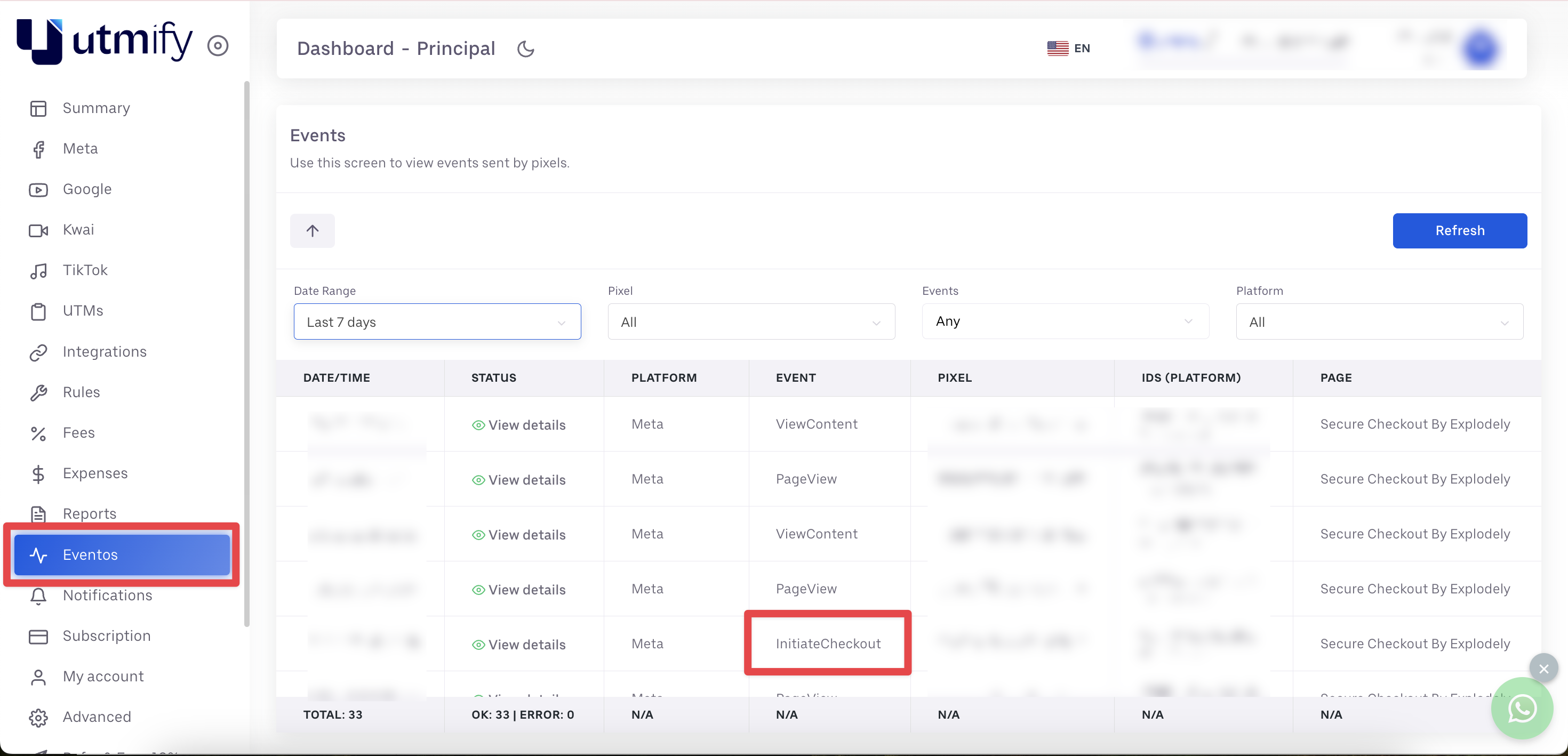
Task: View details for second ViewContent event
Action: coord(518,535)
